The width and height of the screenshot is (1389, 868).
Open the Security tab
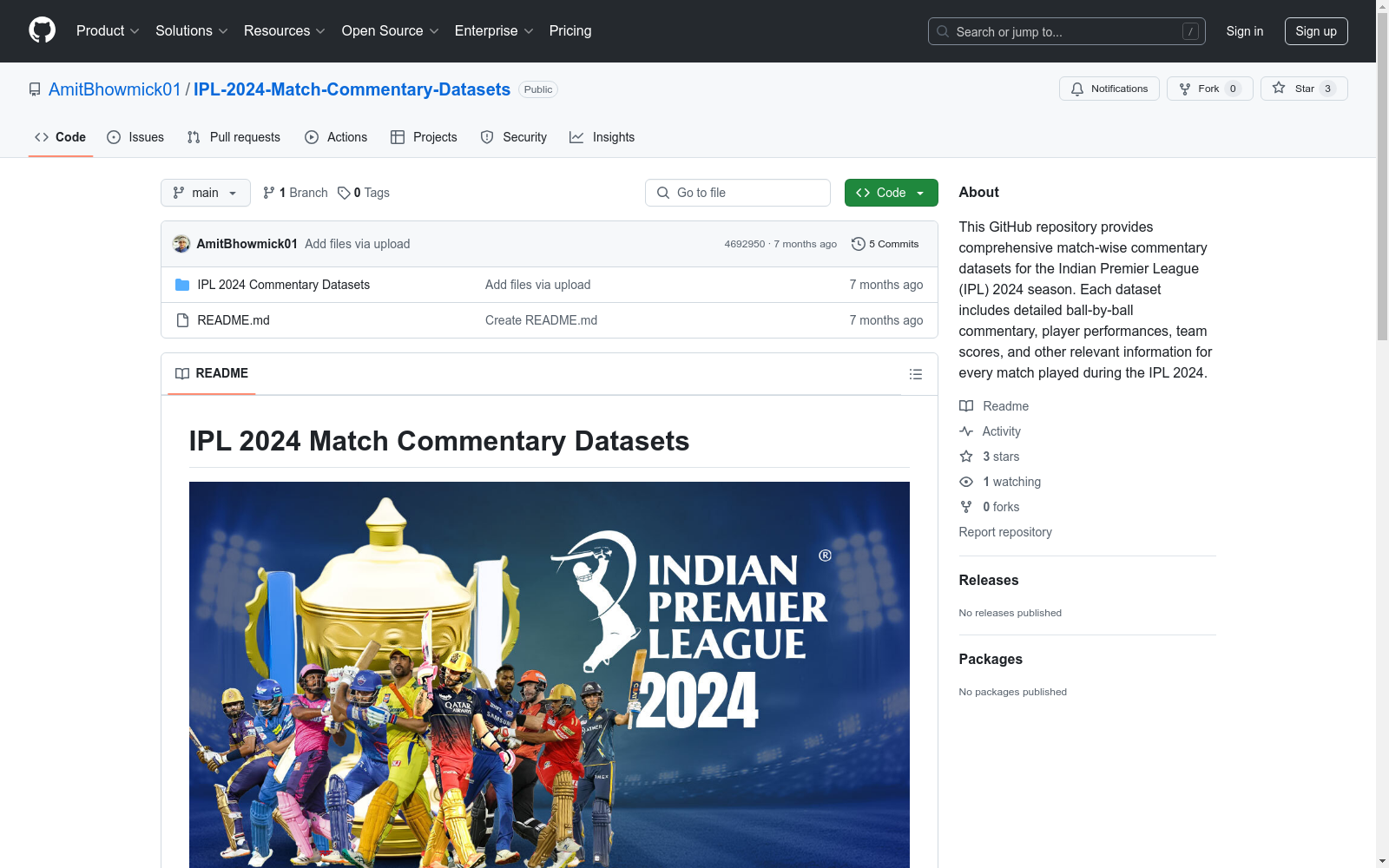pyautogui.click(x=514, y=137)
